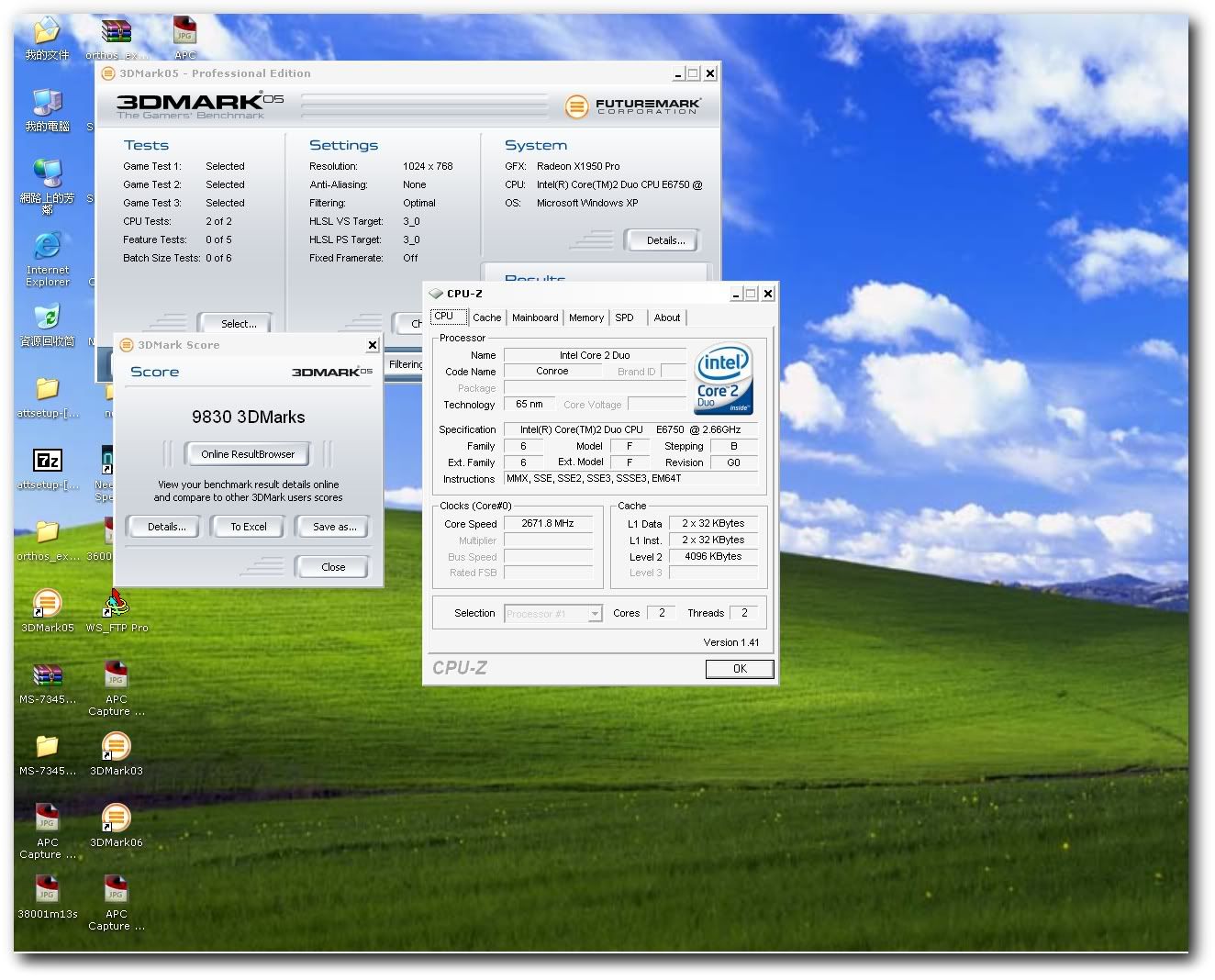
Task: Launch the 3DMark06 desktop shortcut
Action: [x=117, y=818]
